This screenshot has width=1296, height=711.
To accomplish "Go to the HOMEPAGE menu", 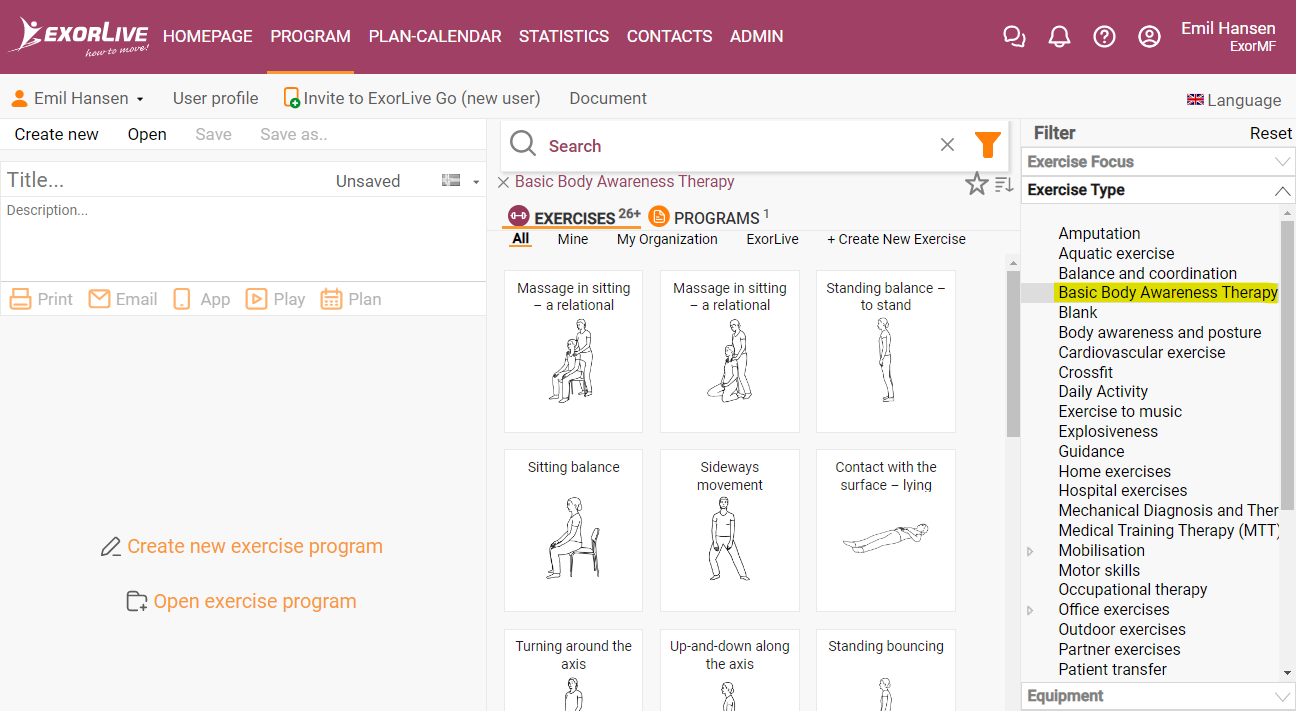I will (208, 36).
